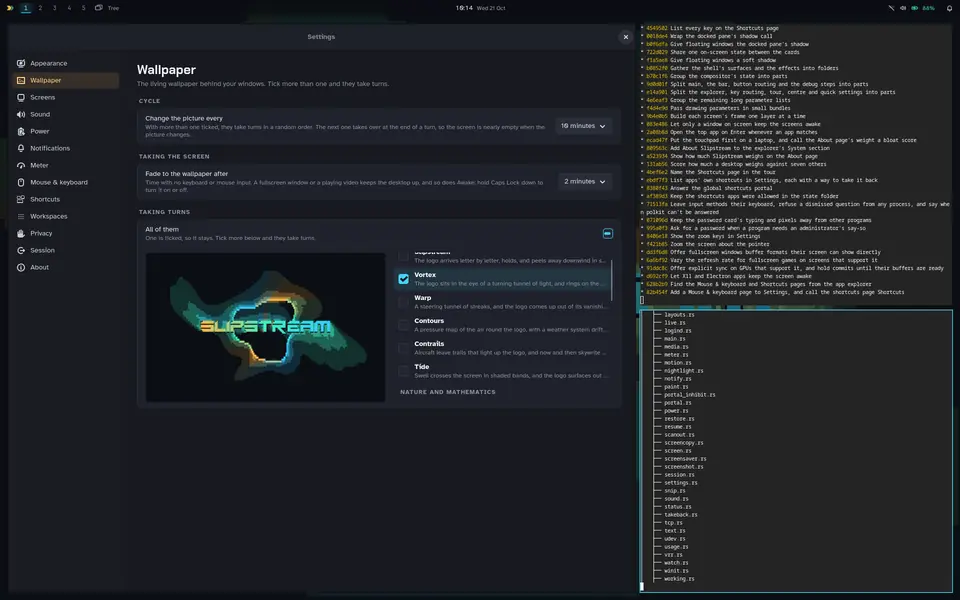Click the launcher arrows icon in top bar
The height and width of the screenshot is (600, 960).
[x=10, y=8]
